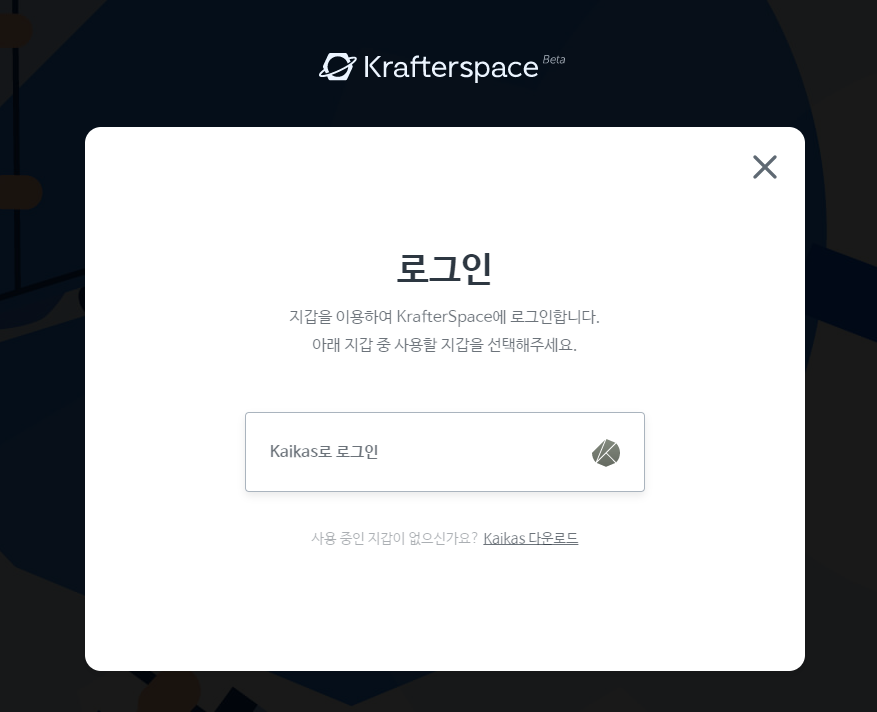Viewport: 877px width, 712px height.
Task: Click the 사용 중인 지갑이 없으신가요 text
Action: [394, 538]
